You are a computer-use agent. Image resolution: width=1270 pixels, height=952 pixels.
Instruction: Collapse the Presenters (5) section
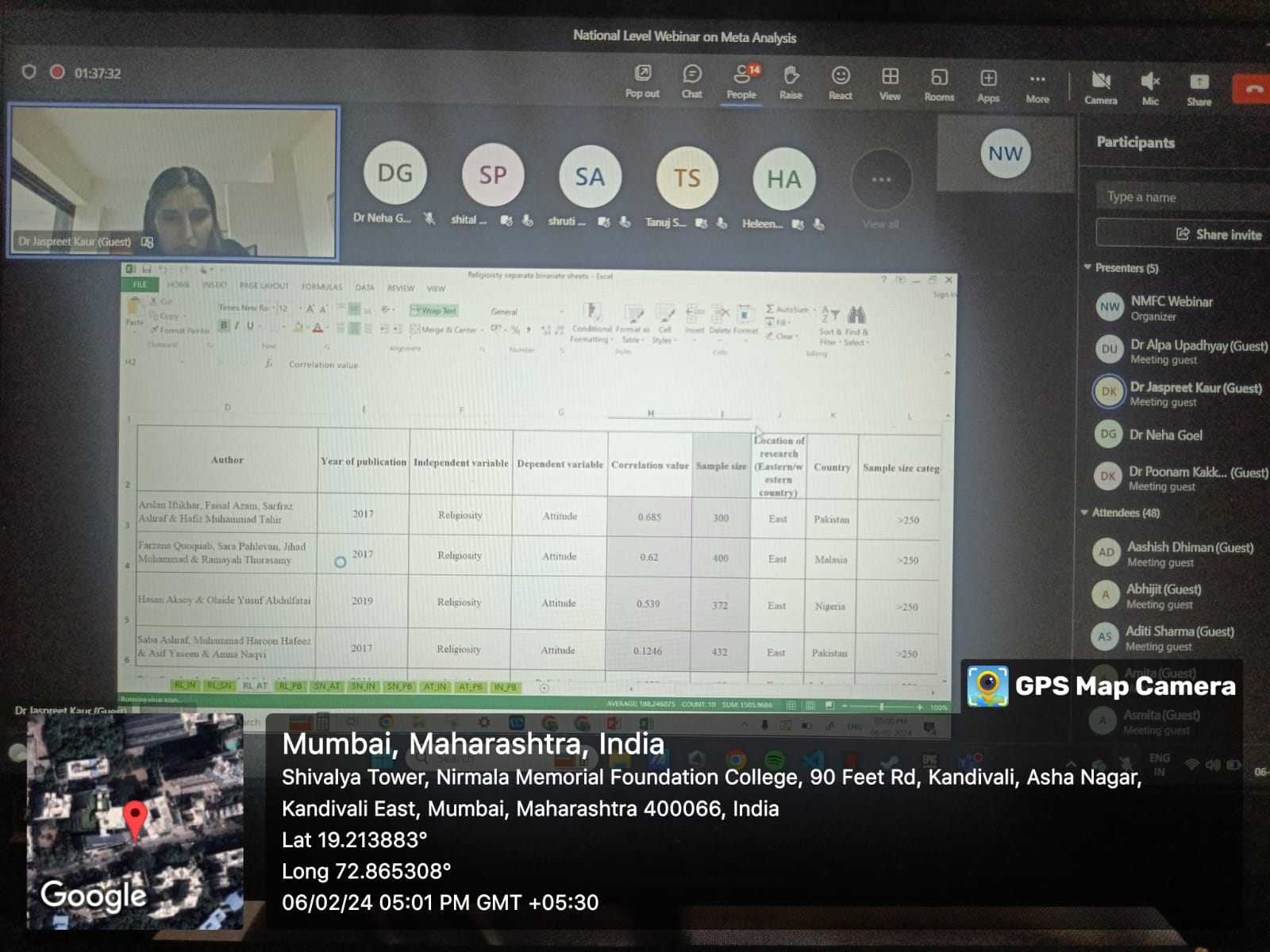click(1087, 267)
